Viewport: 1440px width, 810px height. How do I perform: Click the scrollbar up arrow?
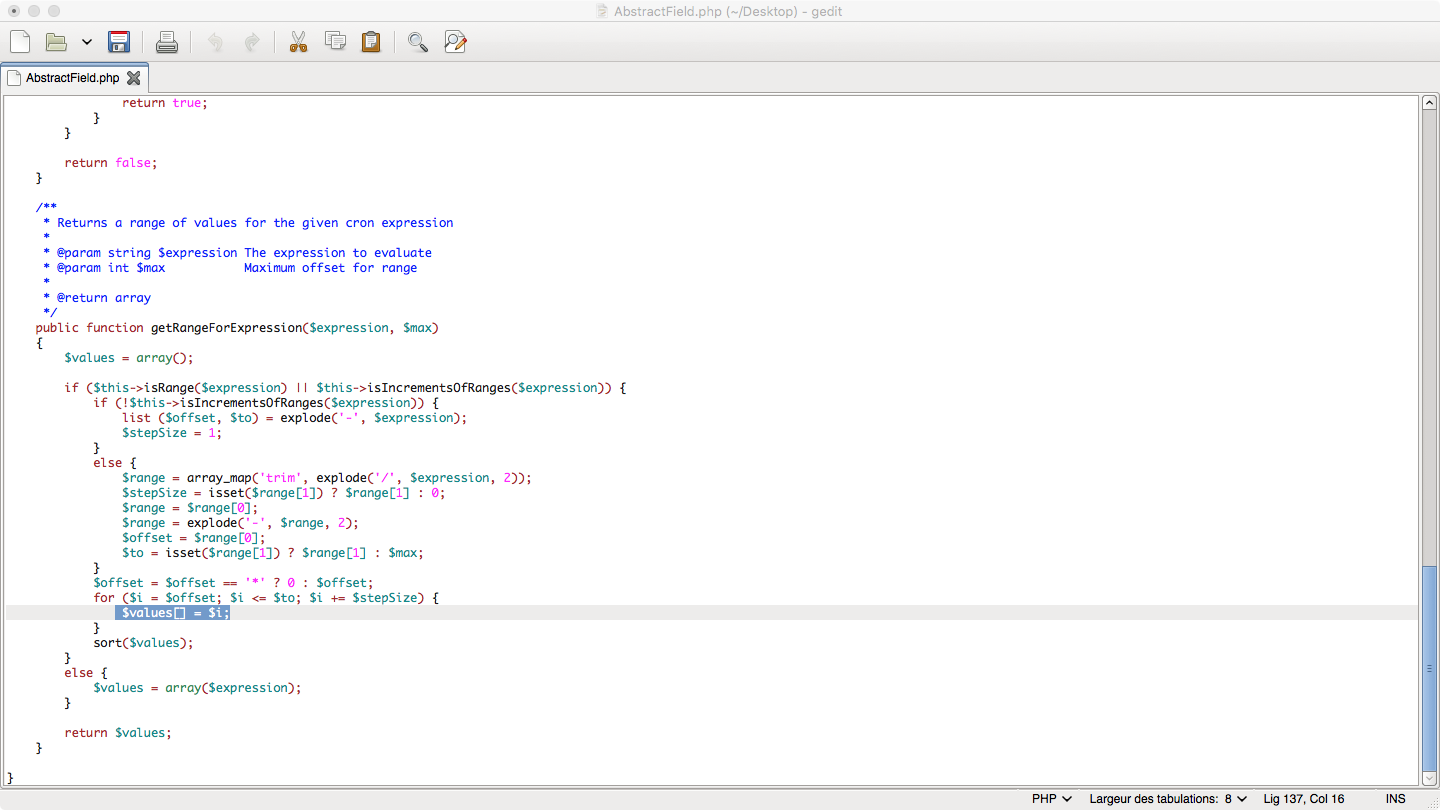point(1429,103)
